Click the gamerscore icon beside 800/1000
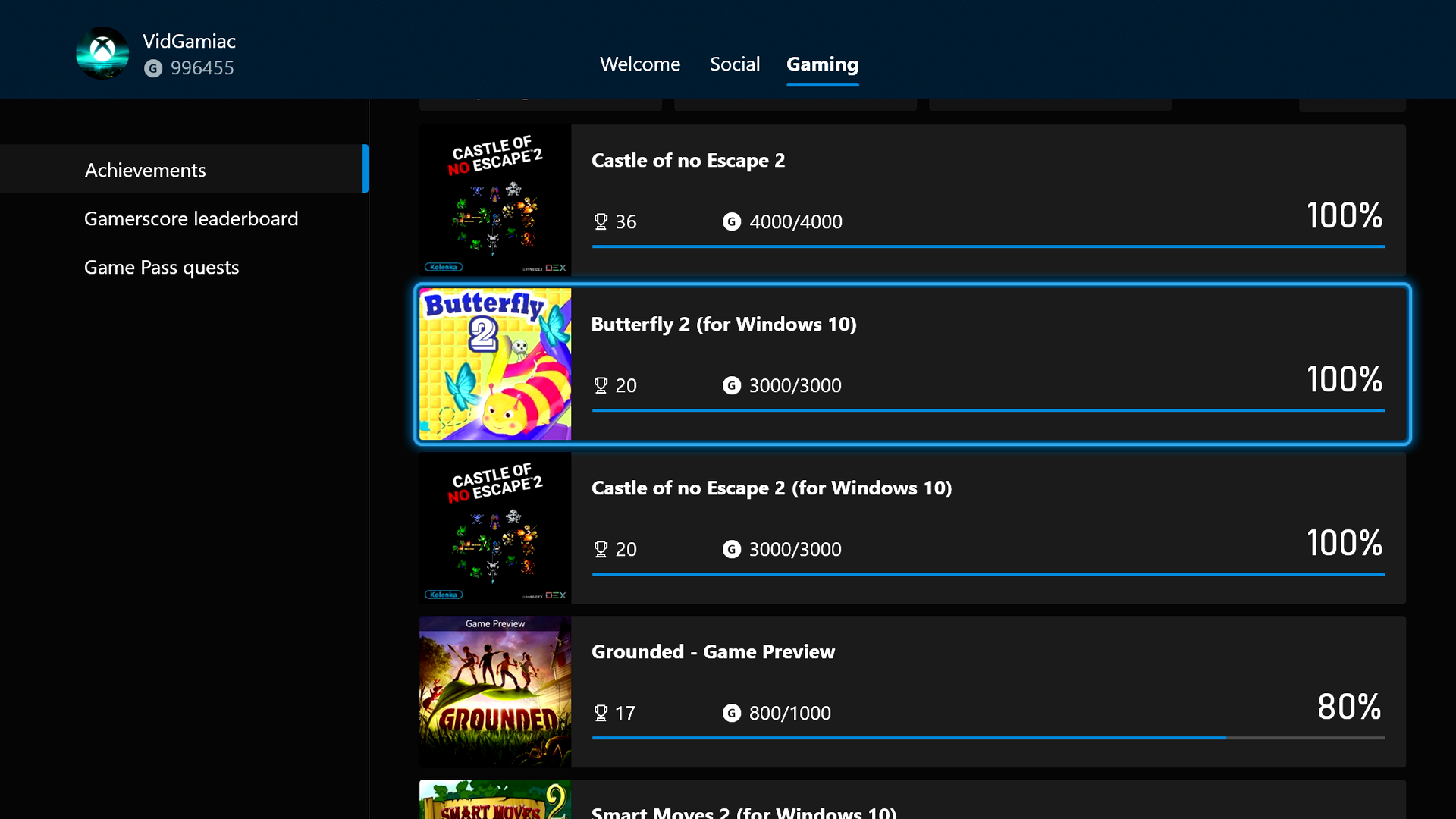This screenshot has width=1456, height=819. coord(731,713)
